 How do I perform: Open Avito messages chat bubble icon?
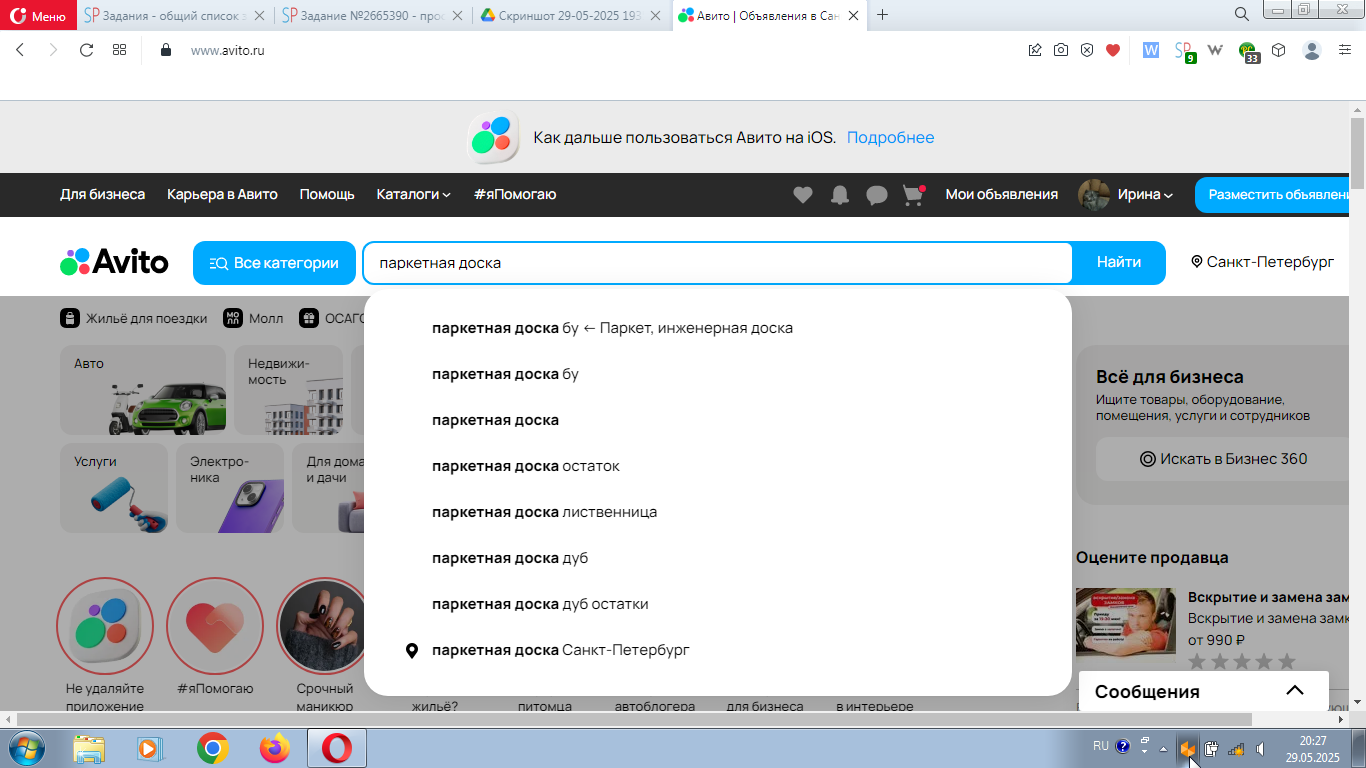pyautogui.click(x=877, y=195)
